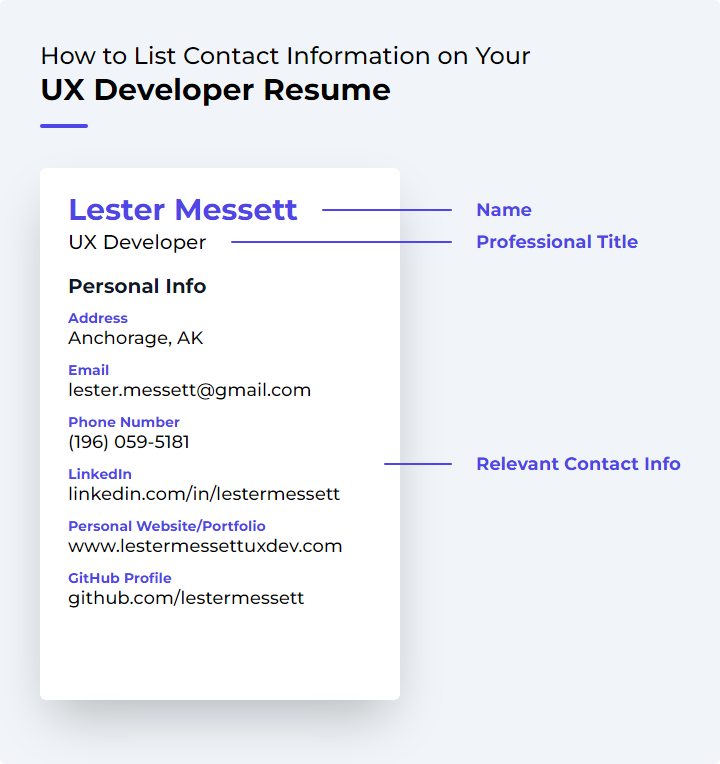
Task: Open the www.lestermessettuxdev.com website link
Action: (205, 546)
